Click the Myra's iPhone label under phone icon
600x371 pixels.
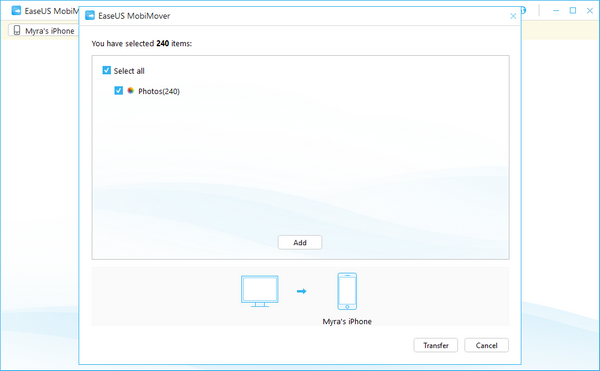click(x=347, y=321)
